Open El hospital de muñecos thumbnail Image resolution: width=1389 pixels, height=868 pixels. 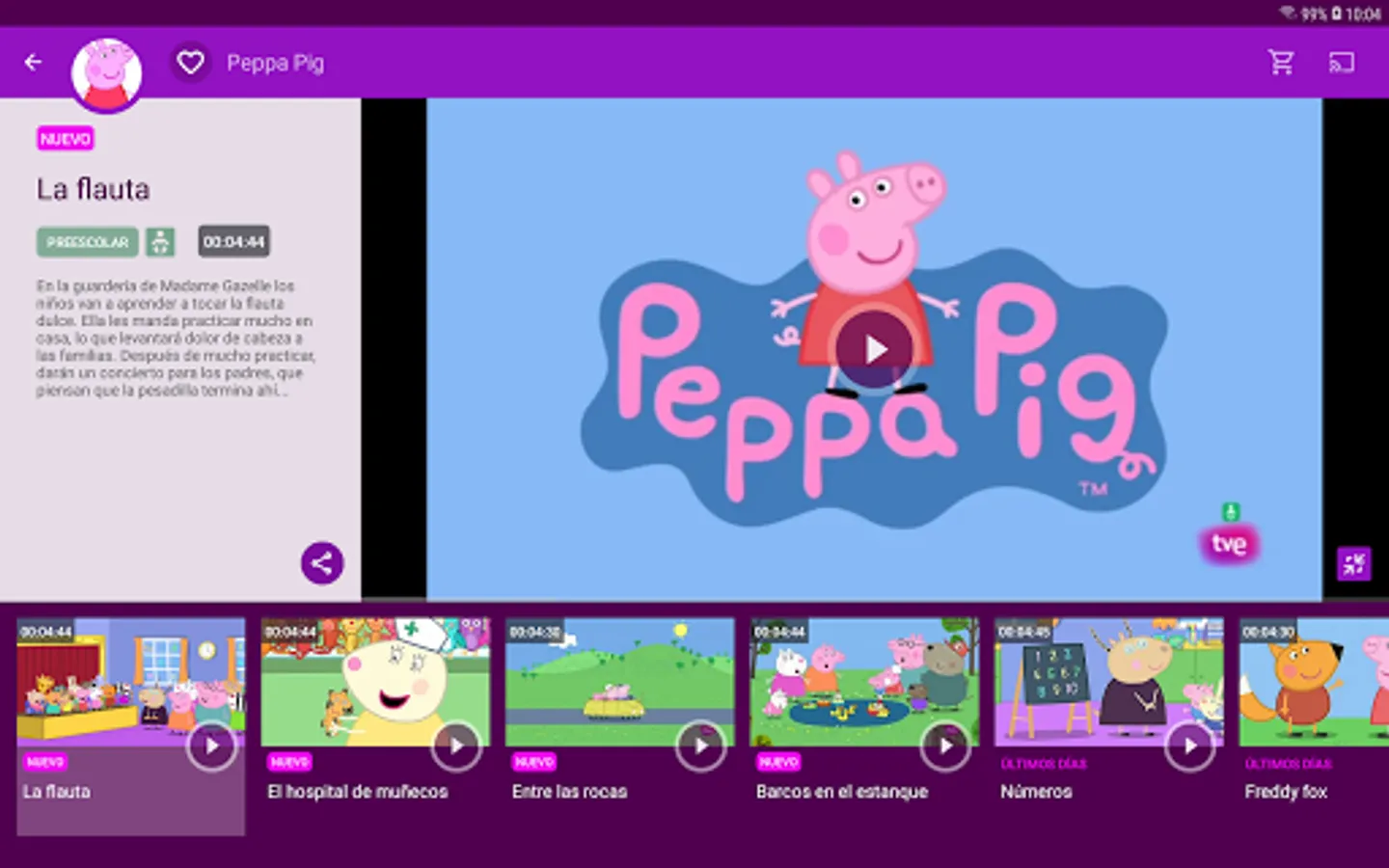375,682
